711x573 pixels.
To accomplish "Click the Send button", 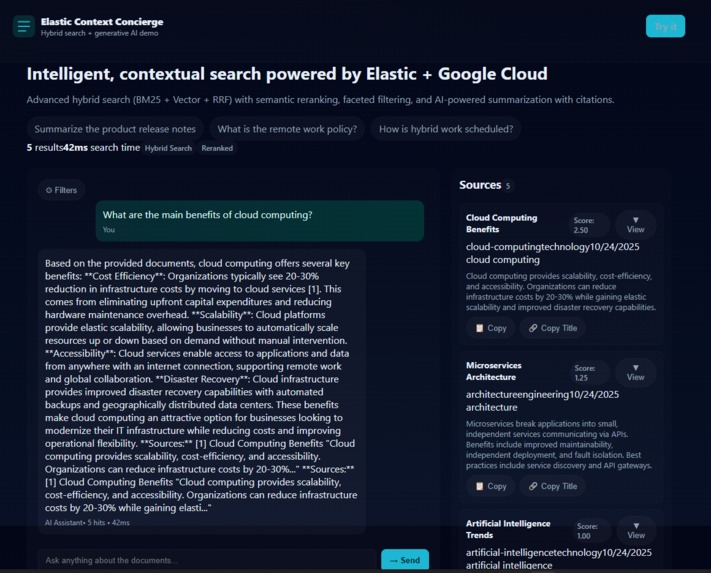I will [405, 560].
